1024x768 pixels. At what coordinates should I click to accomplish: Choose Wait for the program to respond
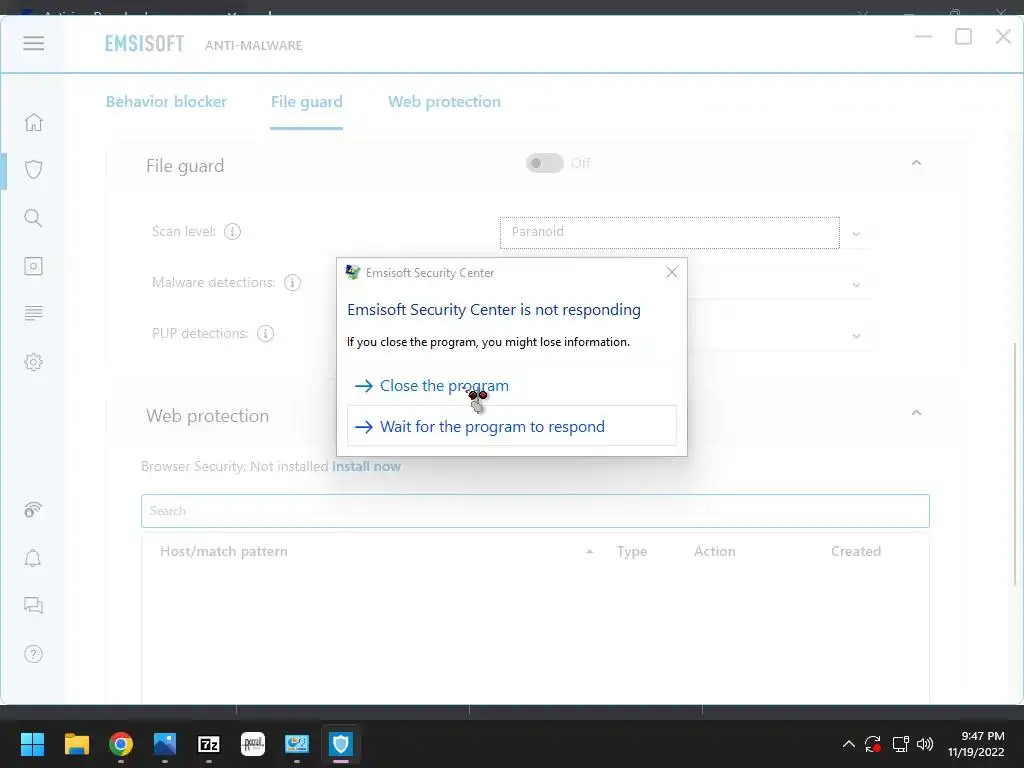[512, 426]
